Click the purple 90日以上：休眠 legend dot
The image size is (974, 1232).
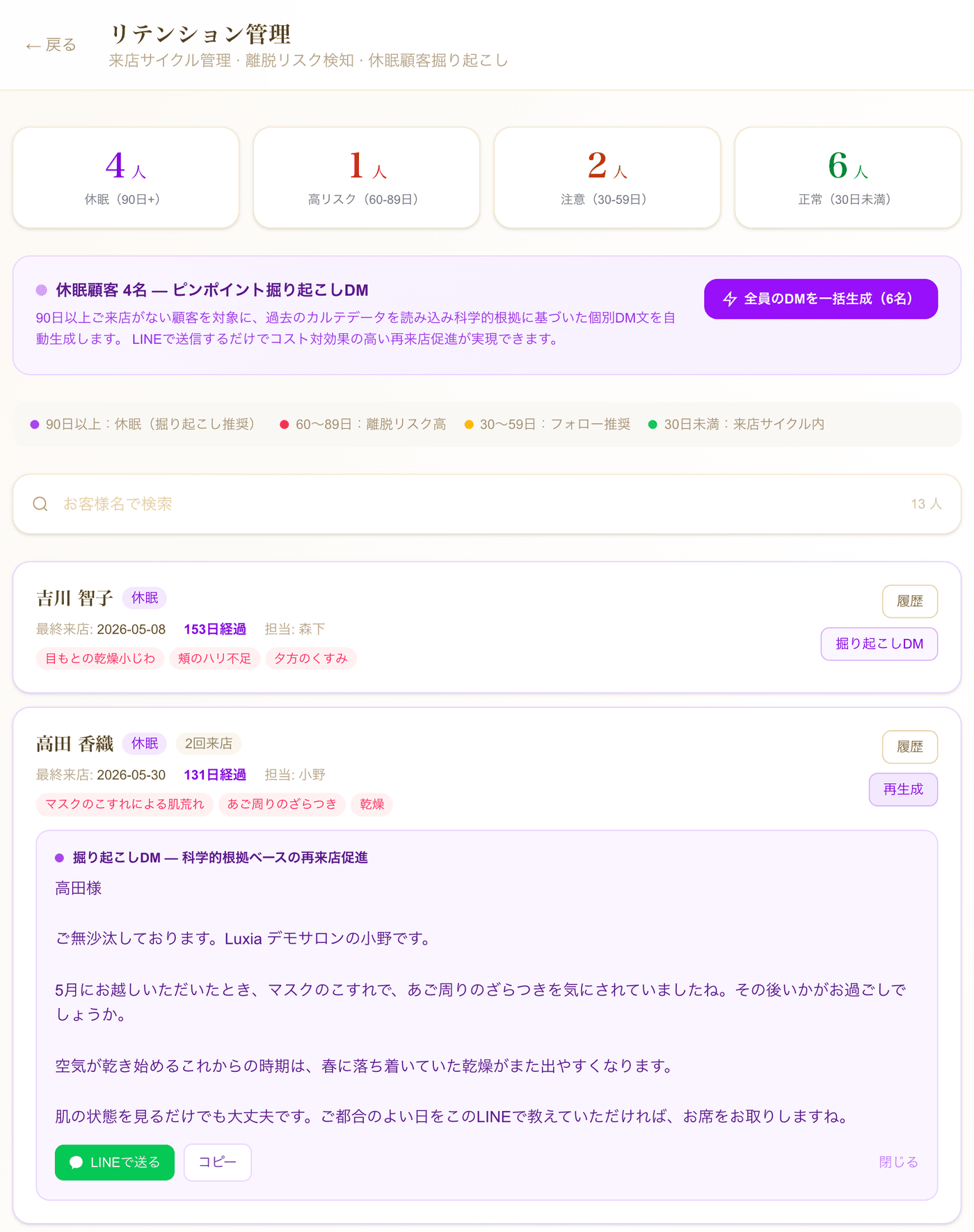point(35,425)
